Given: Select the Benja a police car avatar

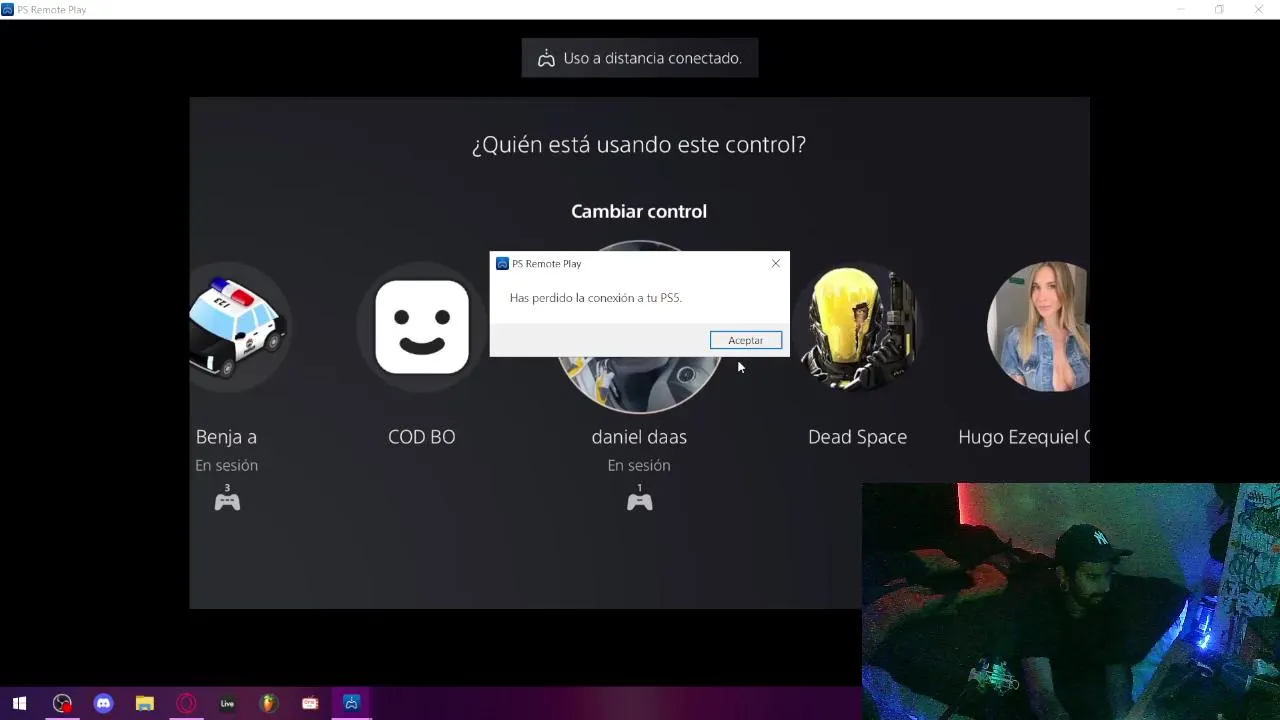Looking at the screenshot, I should pyautogui.click(x=238, y=327).
